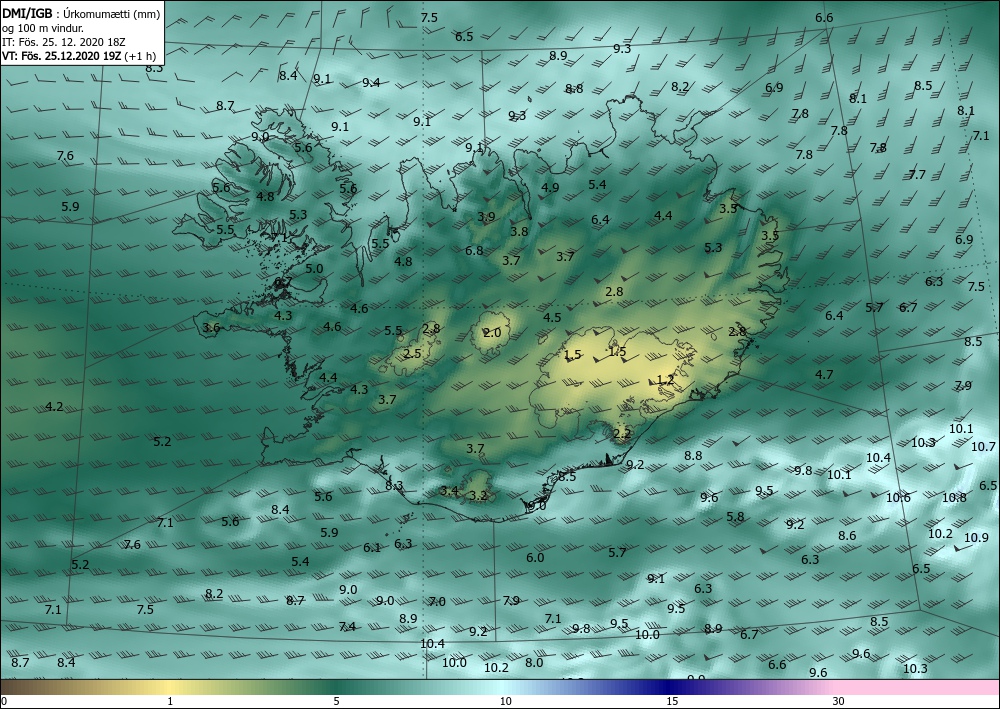Click the map value 3.8
The width and height of the screenshot is (1000, 709).
click(520, 231)
